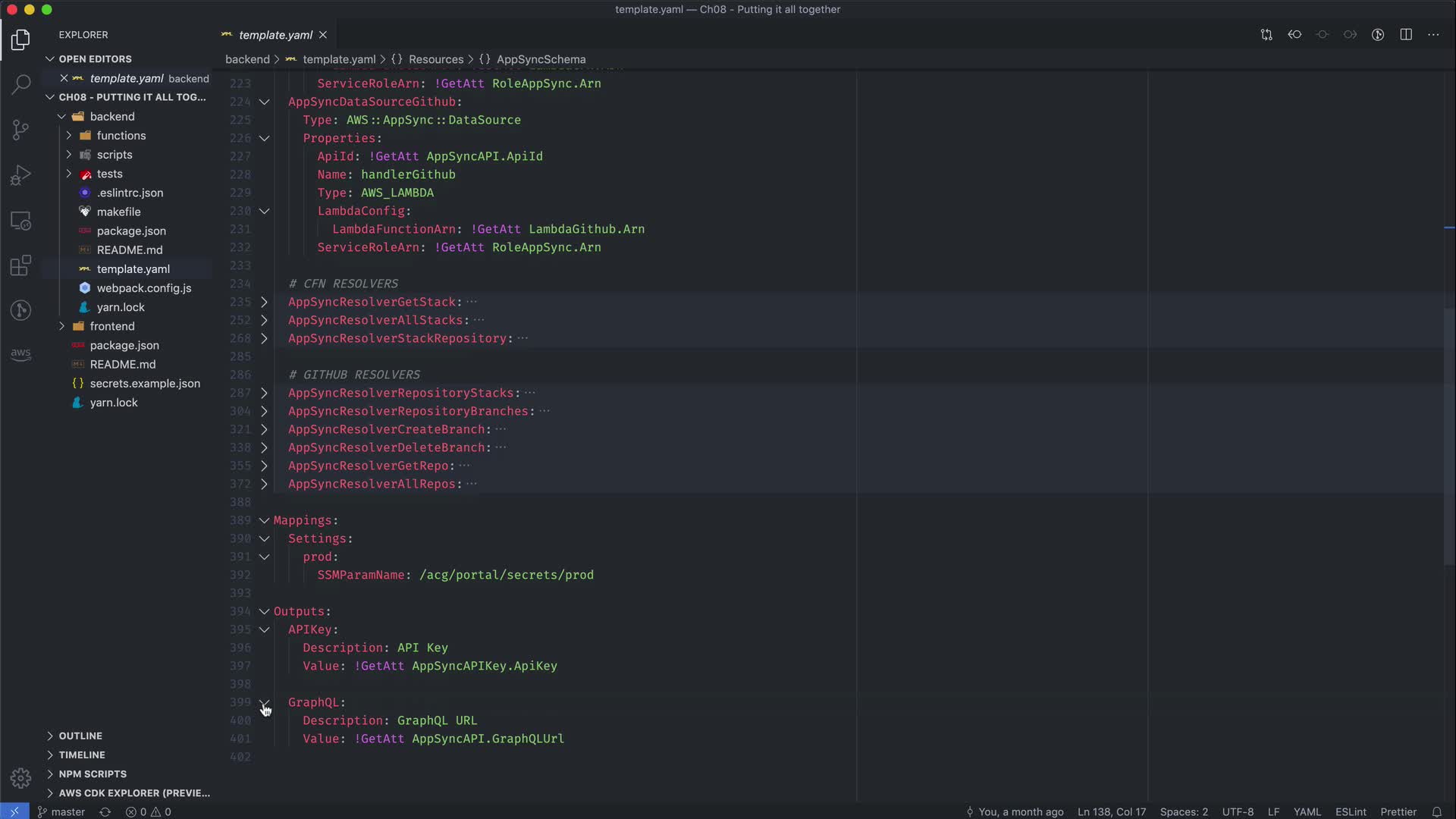Click the Split Editor Right icon

[1406, 35]
